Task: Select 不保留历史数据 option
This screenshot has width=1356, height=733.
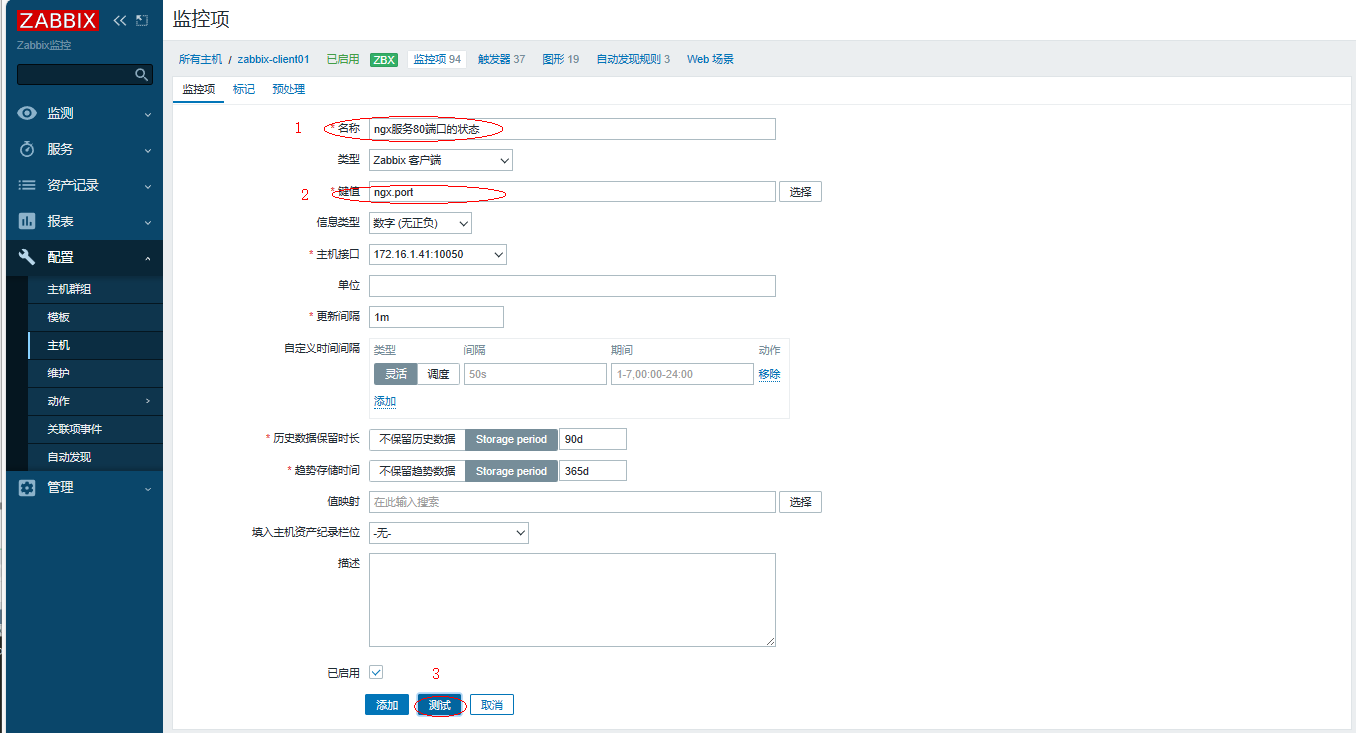Action: coord(417,439)
